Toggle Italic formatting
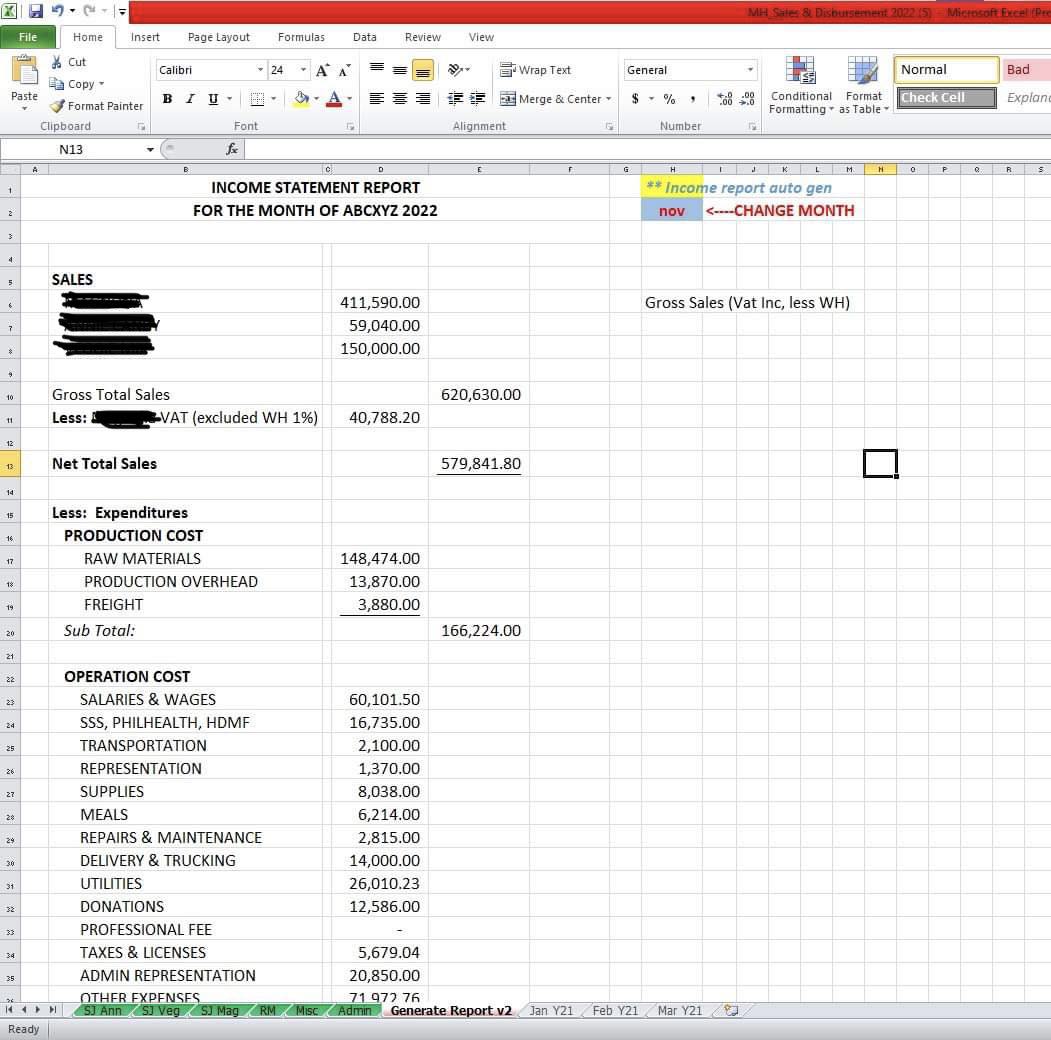Image resolution: width=1051 pixels, height=1040 pixels. click(x=190, y=99)
